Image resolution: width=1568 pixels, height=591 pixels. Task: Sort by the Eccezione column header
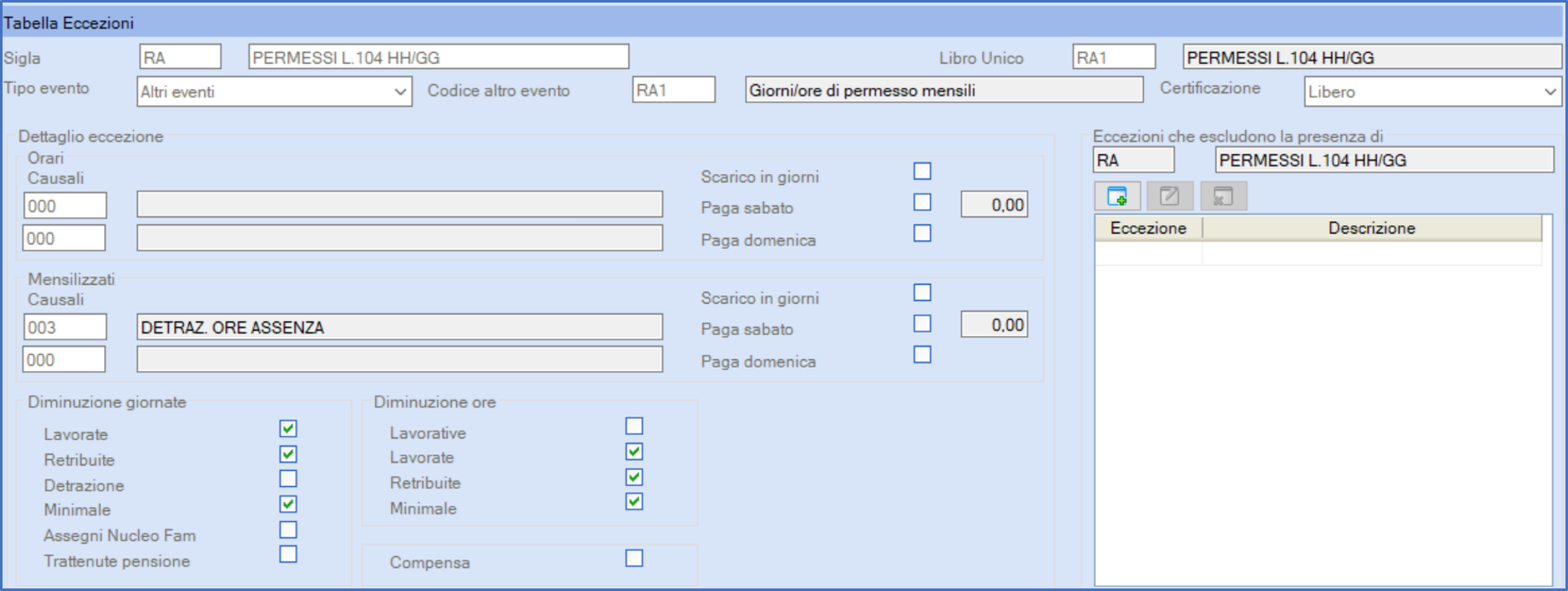[x=1148, y=228]
